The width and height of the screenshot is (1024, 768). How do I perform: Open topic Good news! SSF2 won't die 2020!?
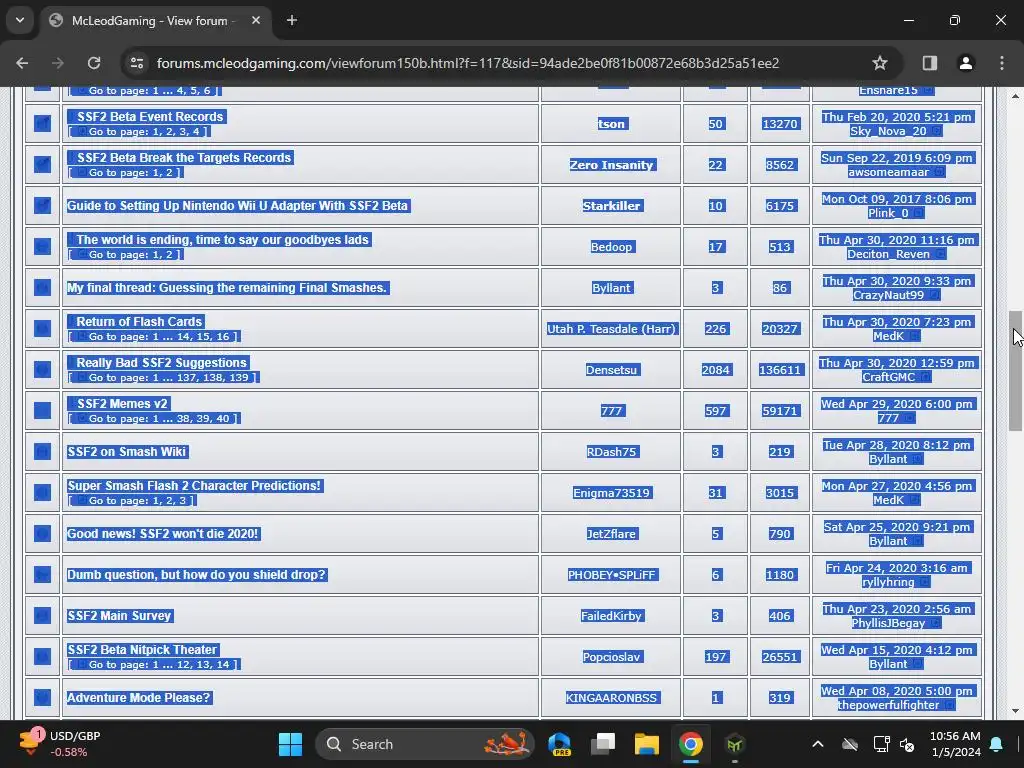tap(163, 534)
